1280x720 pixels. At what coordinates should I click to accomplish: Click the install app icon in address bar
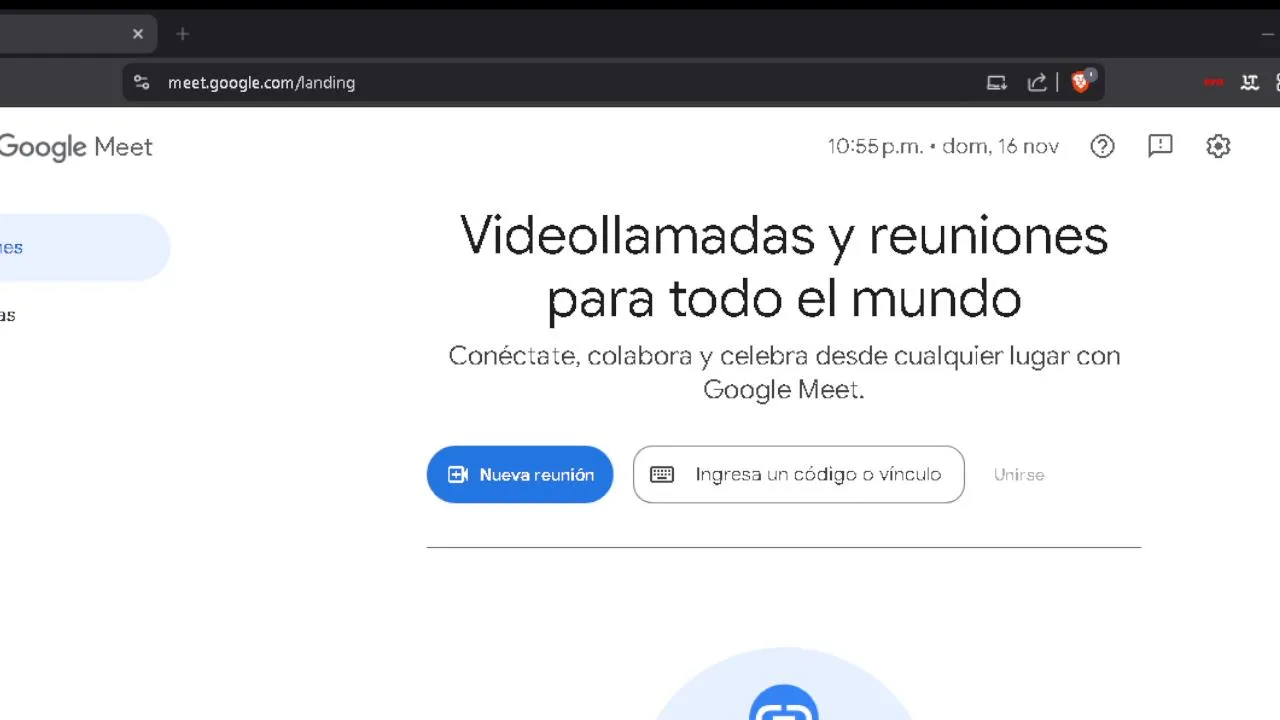996,83
